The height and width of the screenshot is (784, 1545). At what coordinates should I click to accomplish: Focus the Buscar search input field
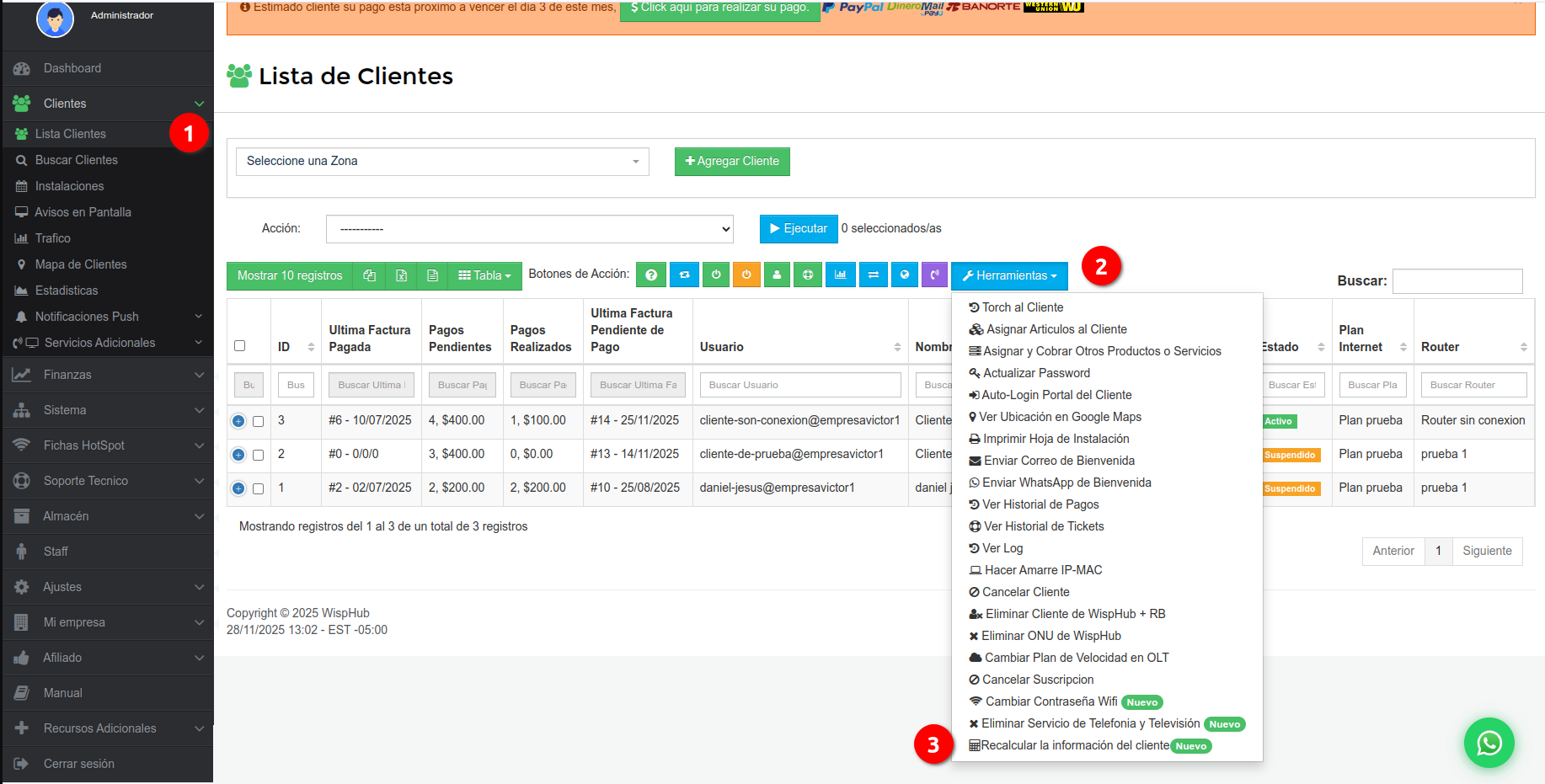tap(1457, 281)
